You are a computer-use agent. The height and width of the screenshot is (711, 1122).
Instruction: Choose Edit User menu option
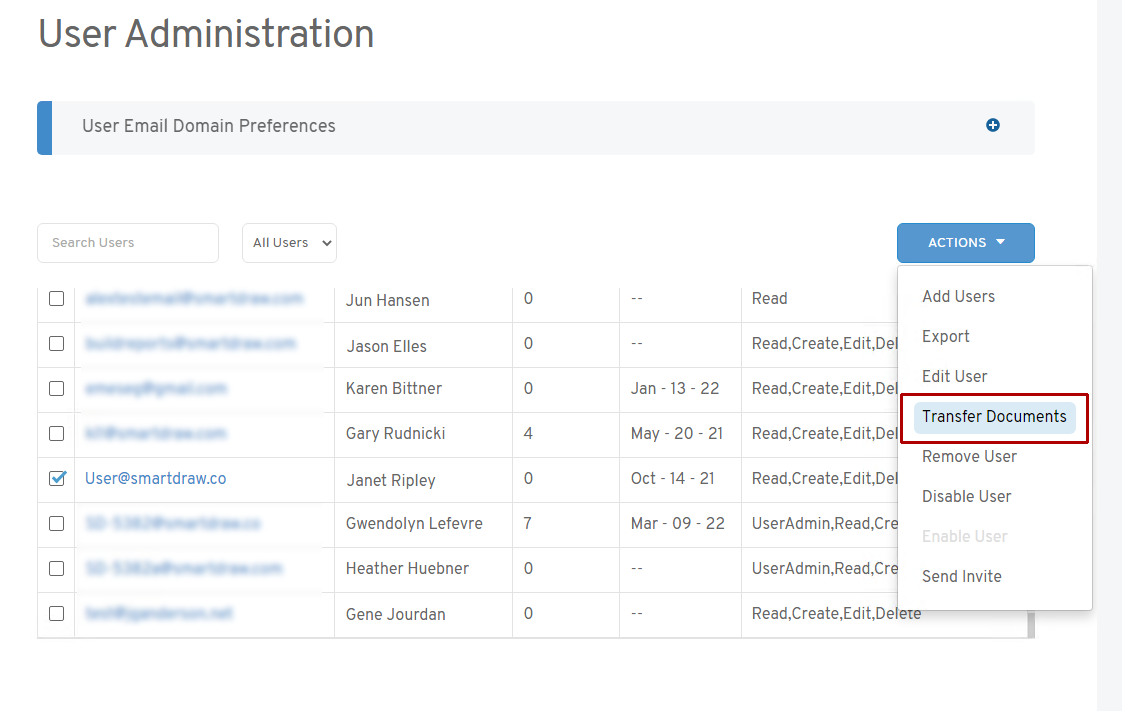[x=954, y=377]
